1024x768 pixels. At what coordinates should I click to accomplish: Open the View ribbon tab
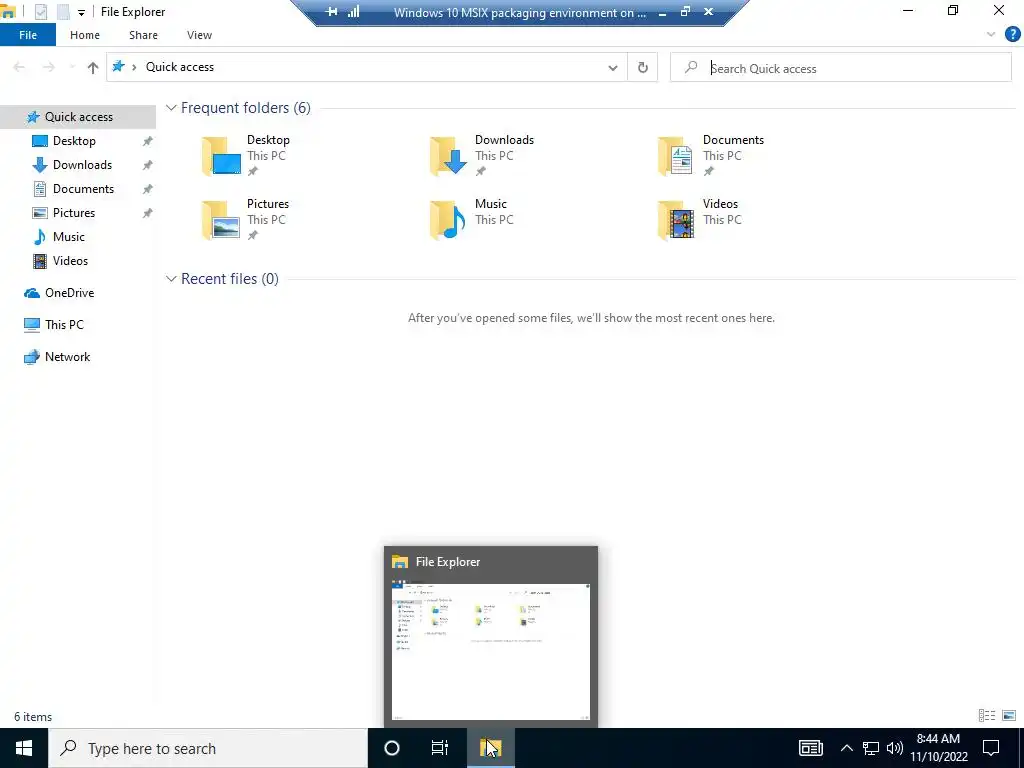(199, 35)
